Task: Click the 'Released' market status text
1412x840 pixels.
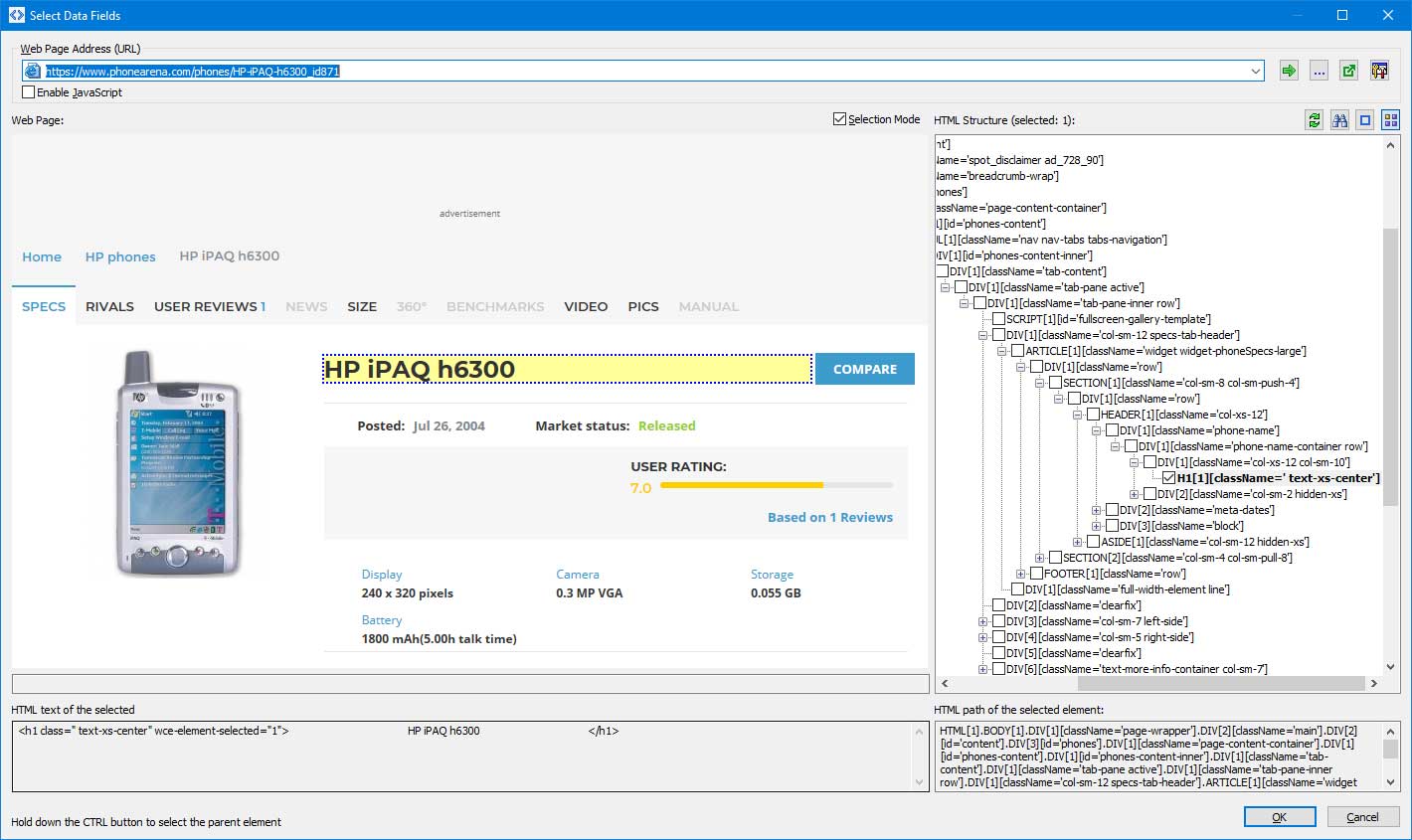Action: [666, 425]
